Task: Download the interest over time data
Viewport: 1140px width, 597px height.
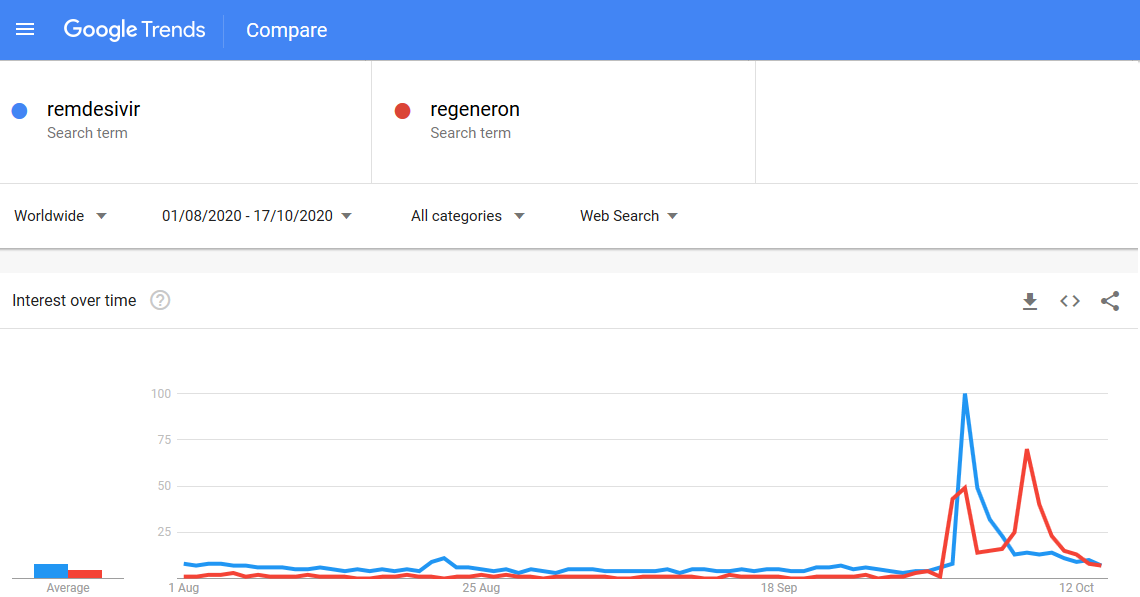Action: point(1029,301)
